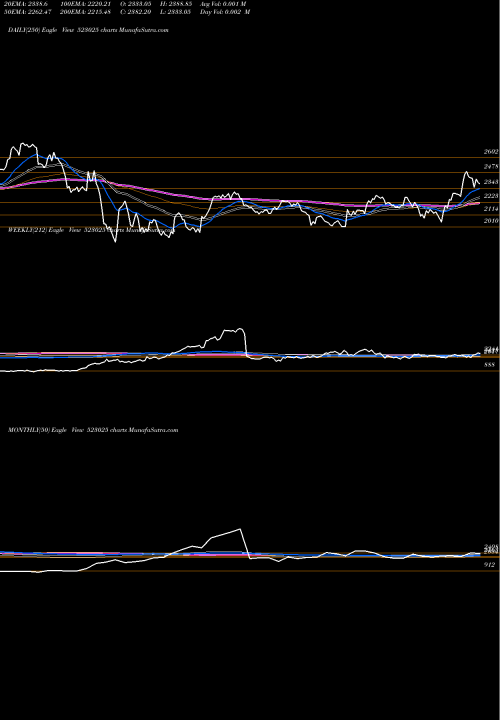Click the 2114 price level label

tap(491, 209)
